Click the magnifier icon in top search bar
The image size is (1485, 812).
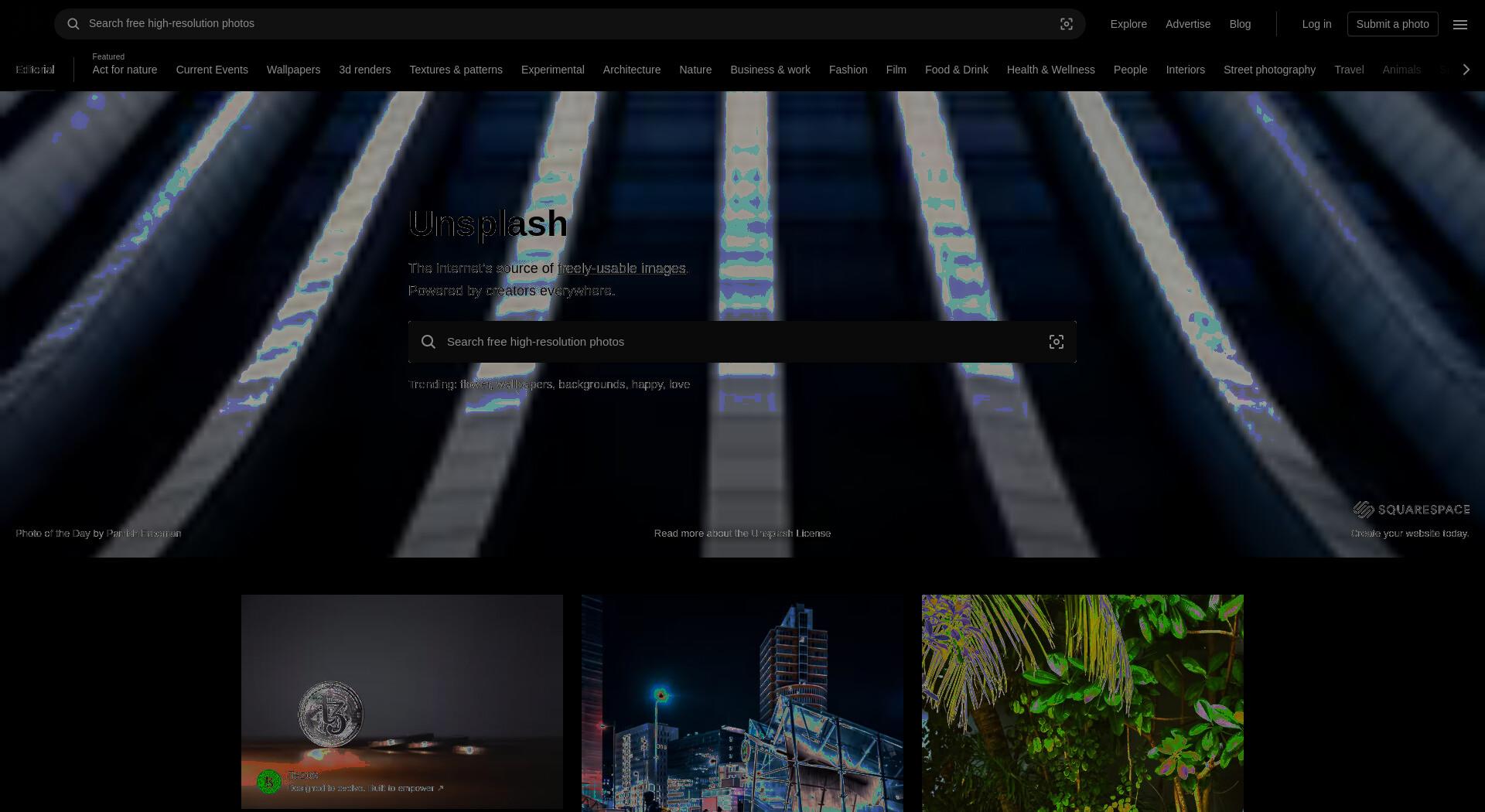tap(73, 24)
